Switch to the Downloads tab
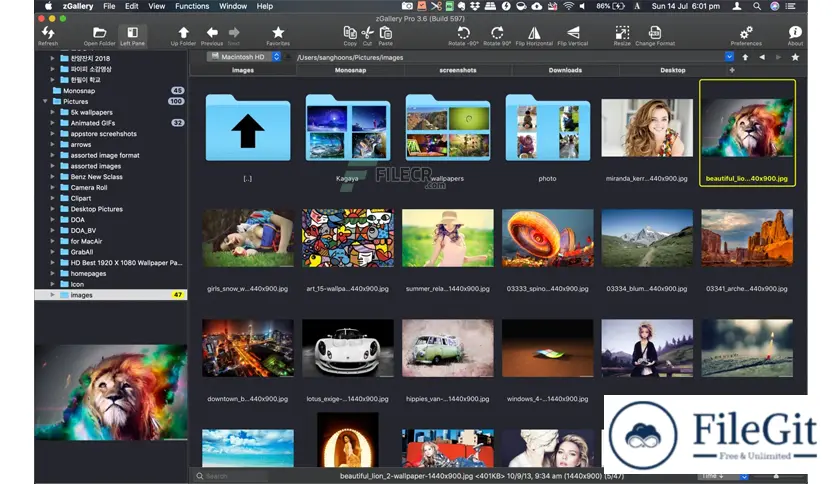Screen dimensions: 836x484 565,70
